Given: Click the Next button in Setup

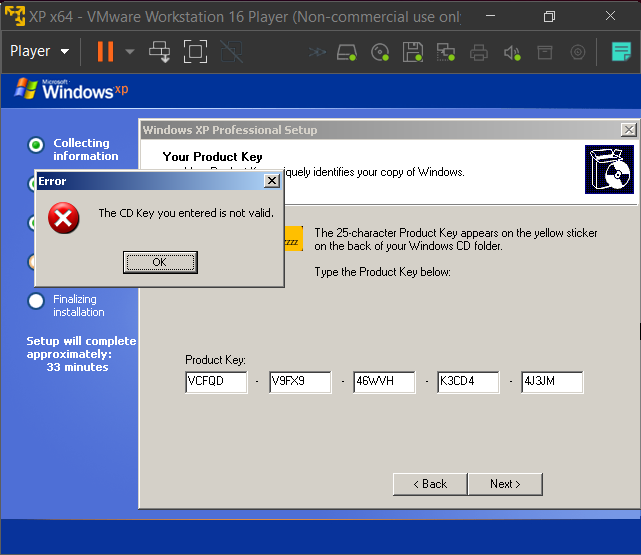Looking at the screenshot, I should pos(505,484).
